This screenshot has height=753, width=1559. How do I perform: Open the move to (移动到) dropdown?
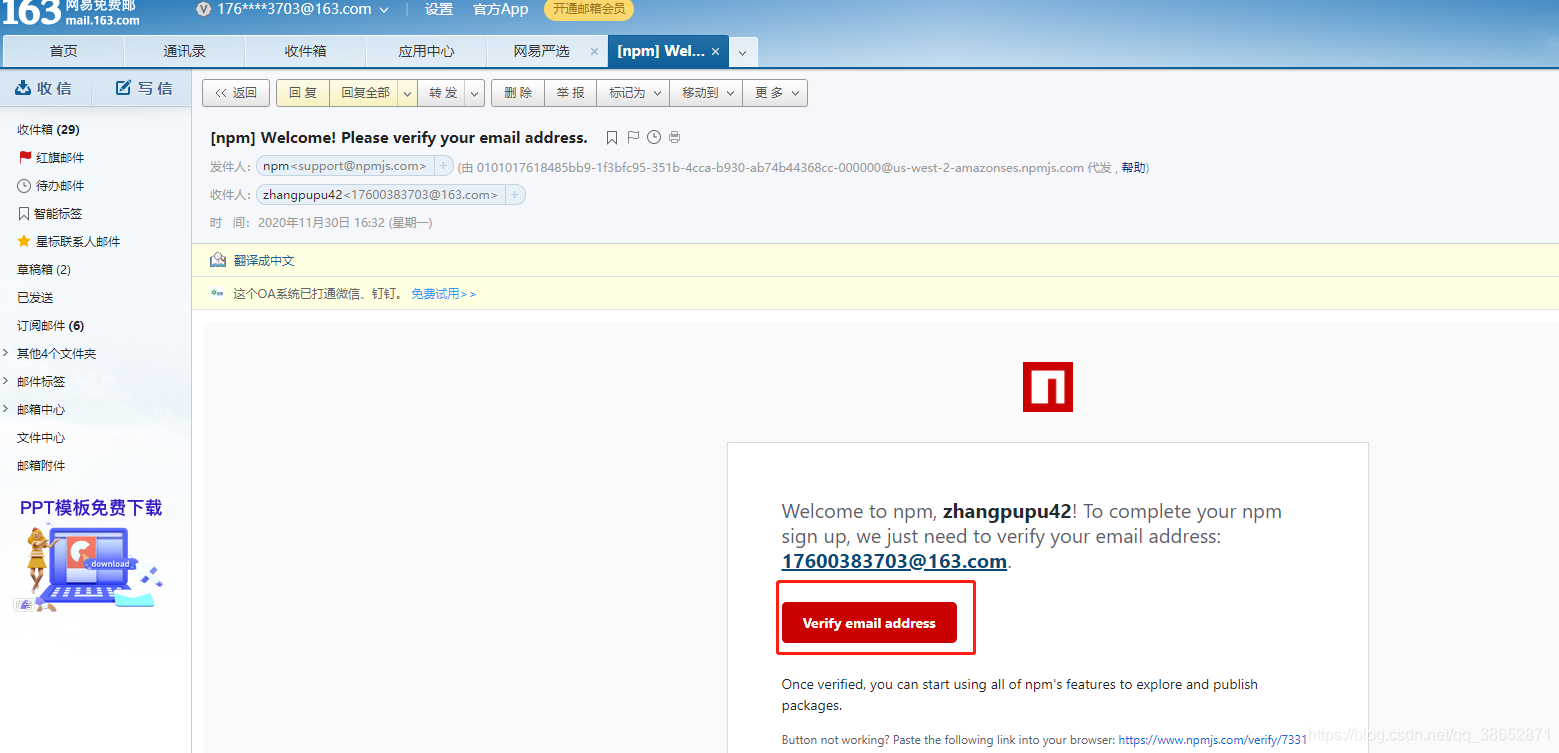click(x=707, y=93)
